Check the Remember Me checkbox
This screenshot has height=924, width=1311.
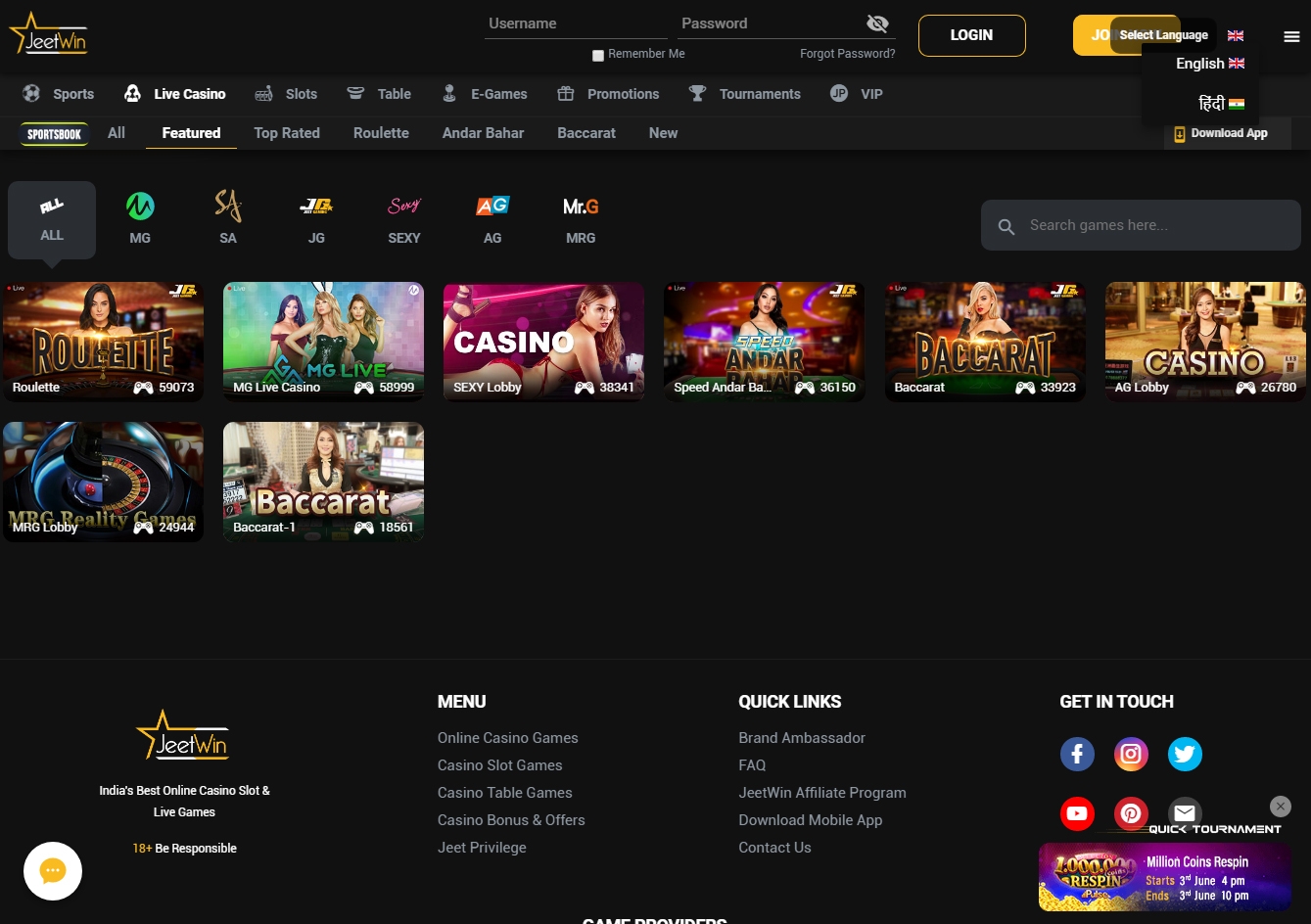[598, 56]
